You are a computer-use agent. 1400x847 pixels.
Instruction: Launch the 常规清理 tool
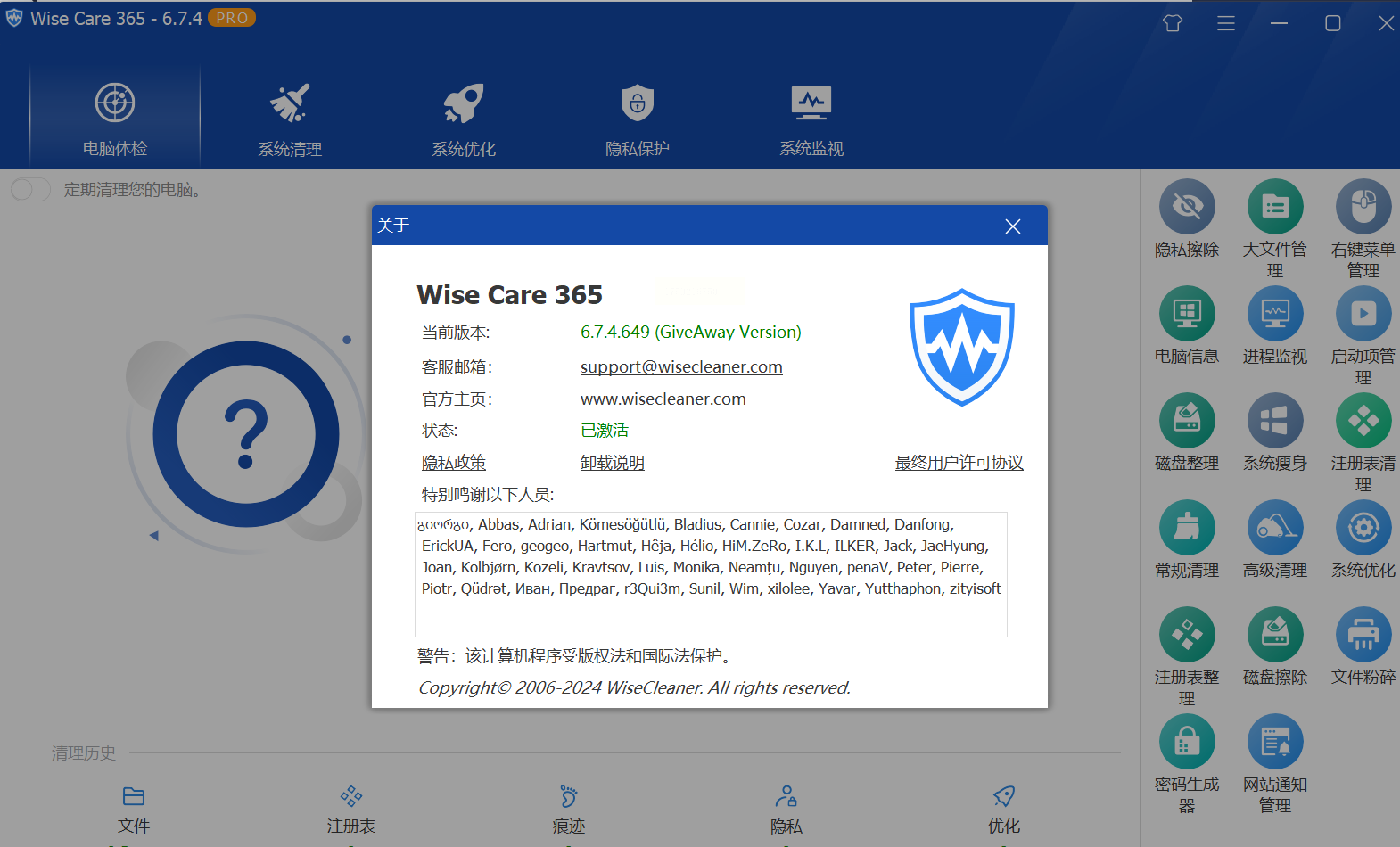point(1187,540)
